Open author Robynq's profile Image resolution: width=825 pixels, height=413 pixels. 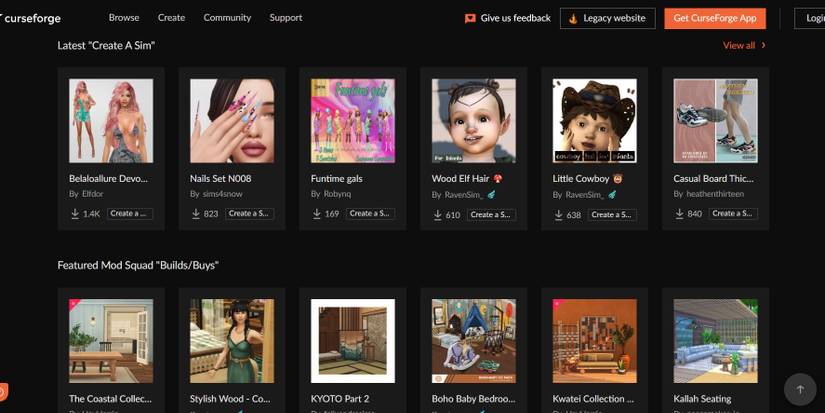[x=337, y=194]
